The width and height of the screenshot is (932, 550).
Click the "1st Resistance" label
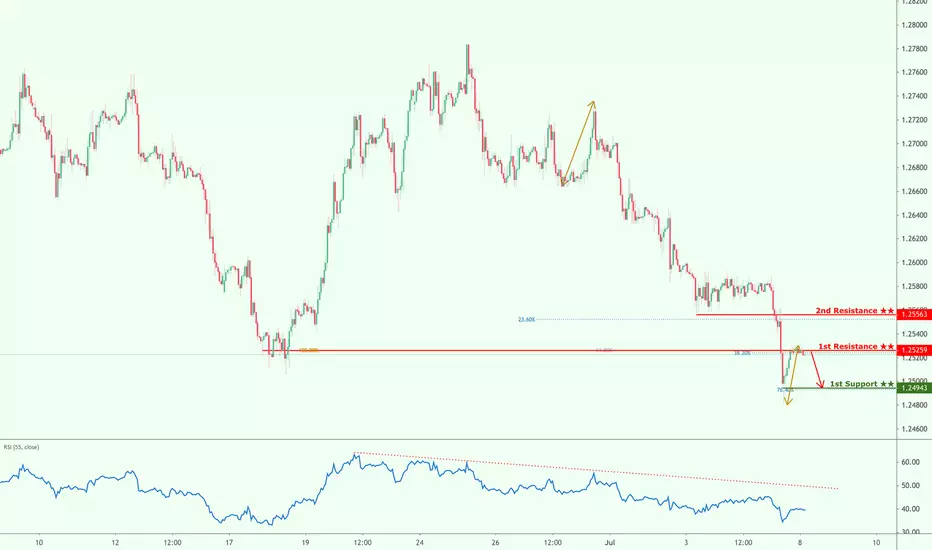[x=856, y=346]
